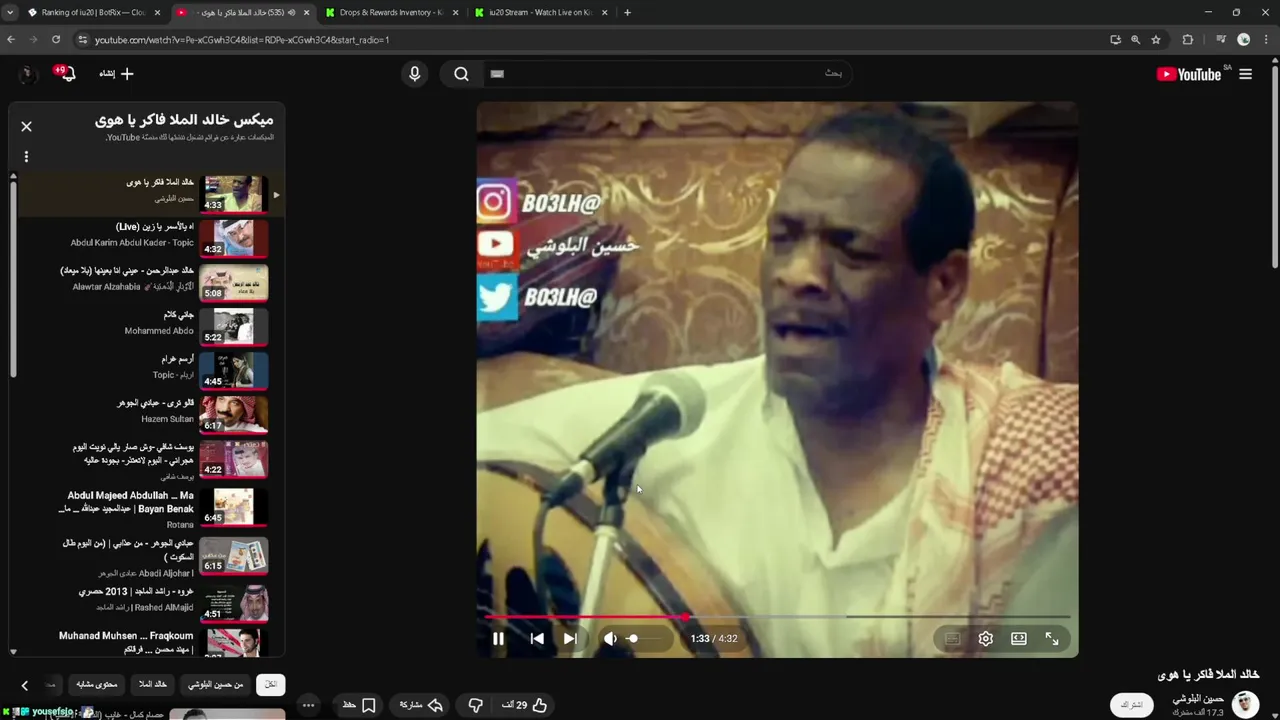Viewport: 1280px width, 720px height.
Task: Seek on the video progress bar
Action: pos(777,617)
